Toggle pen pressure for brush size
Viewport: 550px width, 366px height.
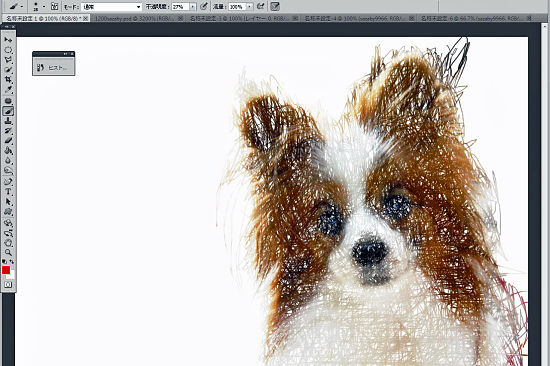point(275,6)
